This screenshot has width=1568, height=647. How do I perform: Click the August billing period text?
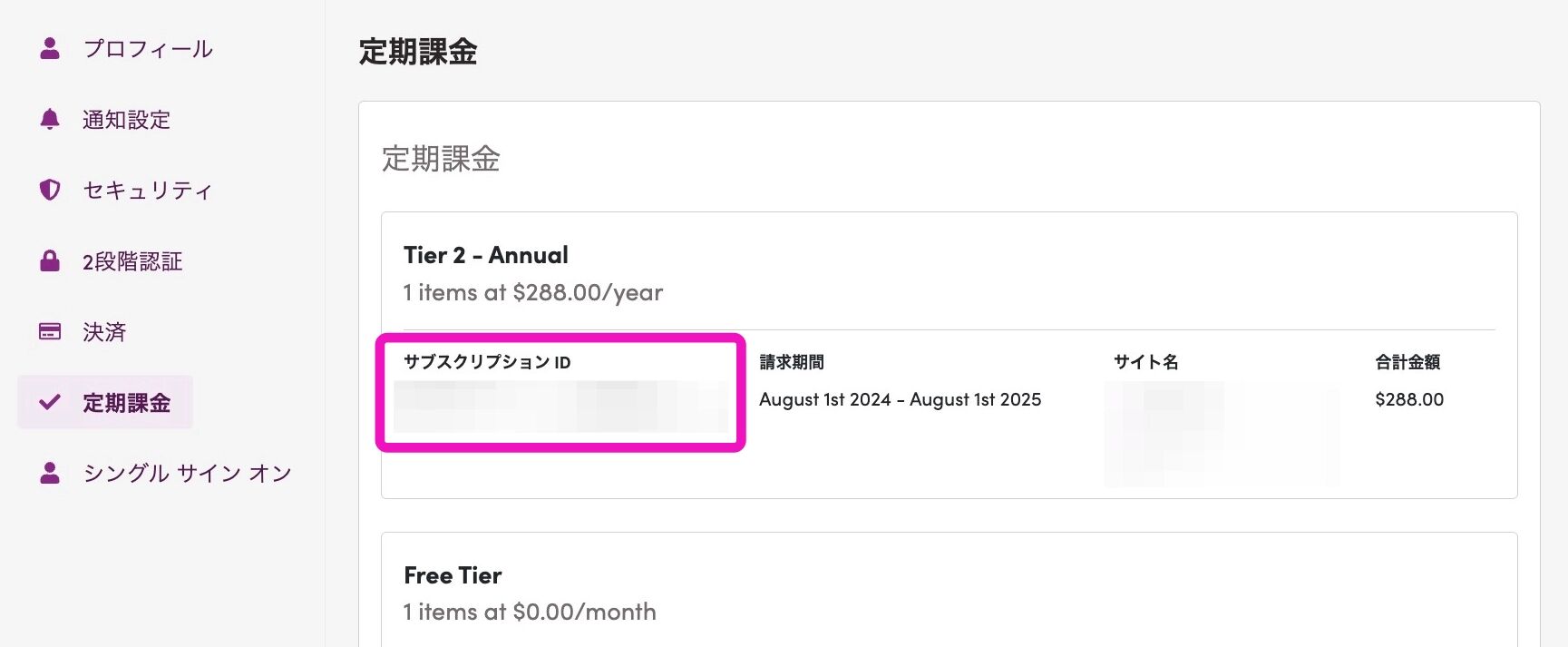point(900,399)
